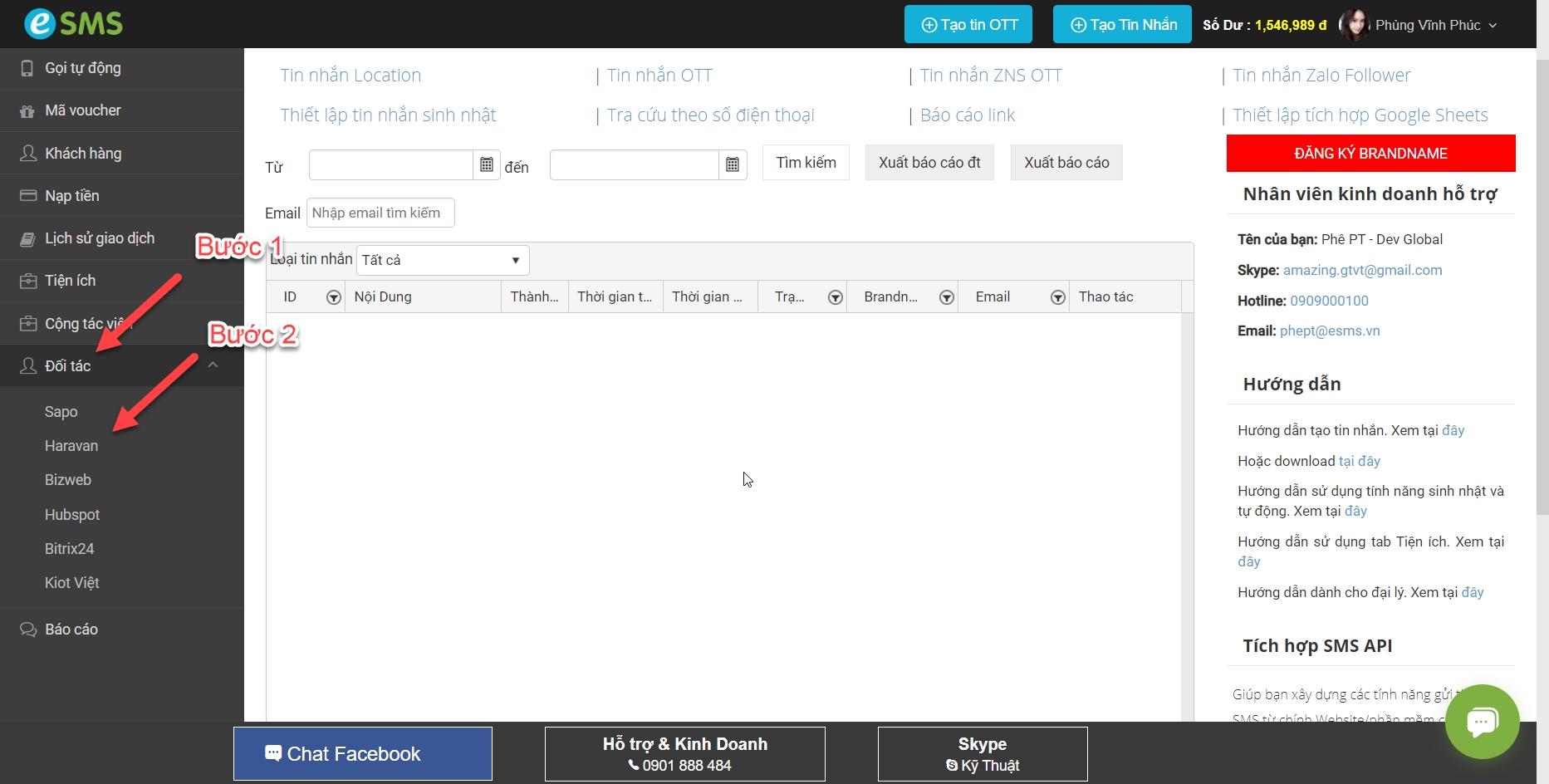Click the Trạng thái column filter icon
The width and height of the screenshot is (1549, 784).
[836, 297]
